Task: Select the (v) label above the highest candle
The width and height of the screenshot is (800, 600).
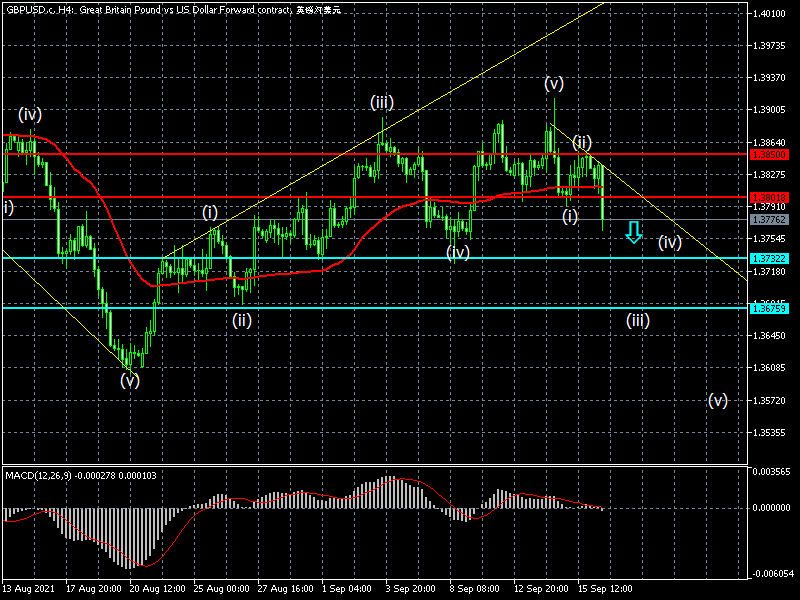Action: point(554,82)
